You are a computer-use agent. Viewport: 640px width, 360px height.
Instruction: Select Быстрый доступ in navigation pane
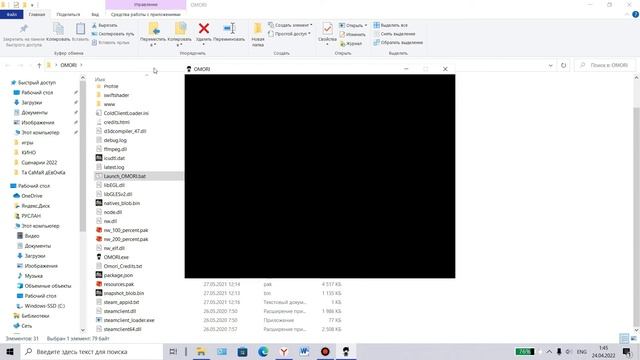click(x=37, y=82)
